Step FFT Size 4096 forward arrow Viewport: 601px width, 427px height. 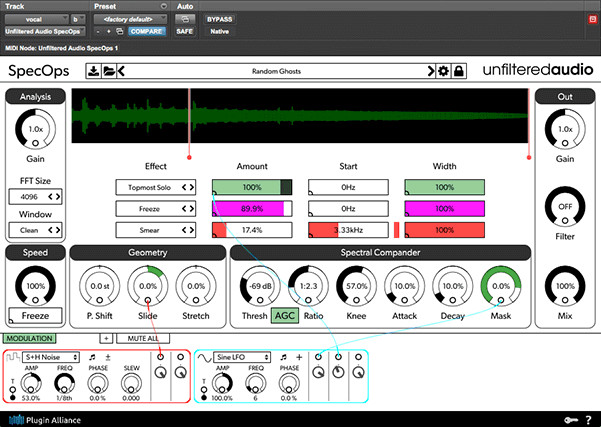58,197
